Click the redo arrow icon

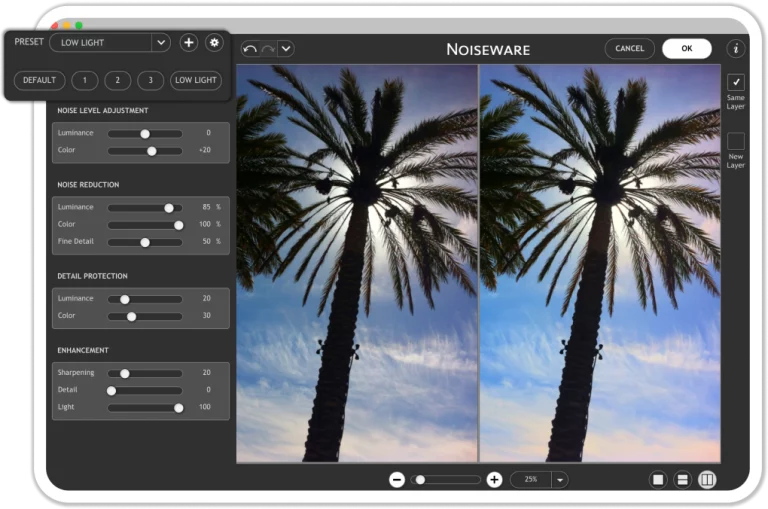267,49
